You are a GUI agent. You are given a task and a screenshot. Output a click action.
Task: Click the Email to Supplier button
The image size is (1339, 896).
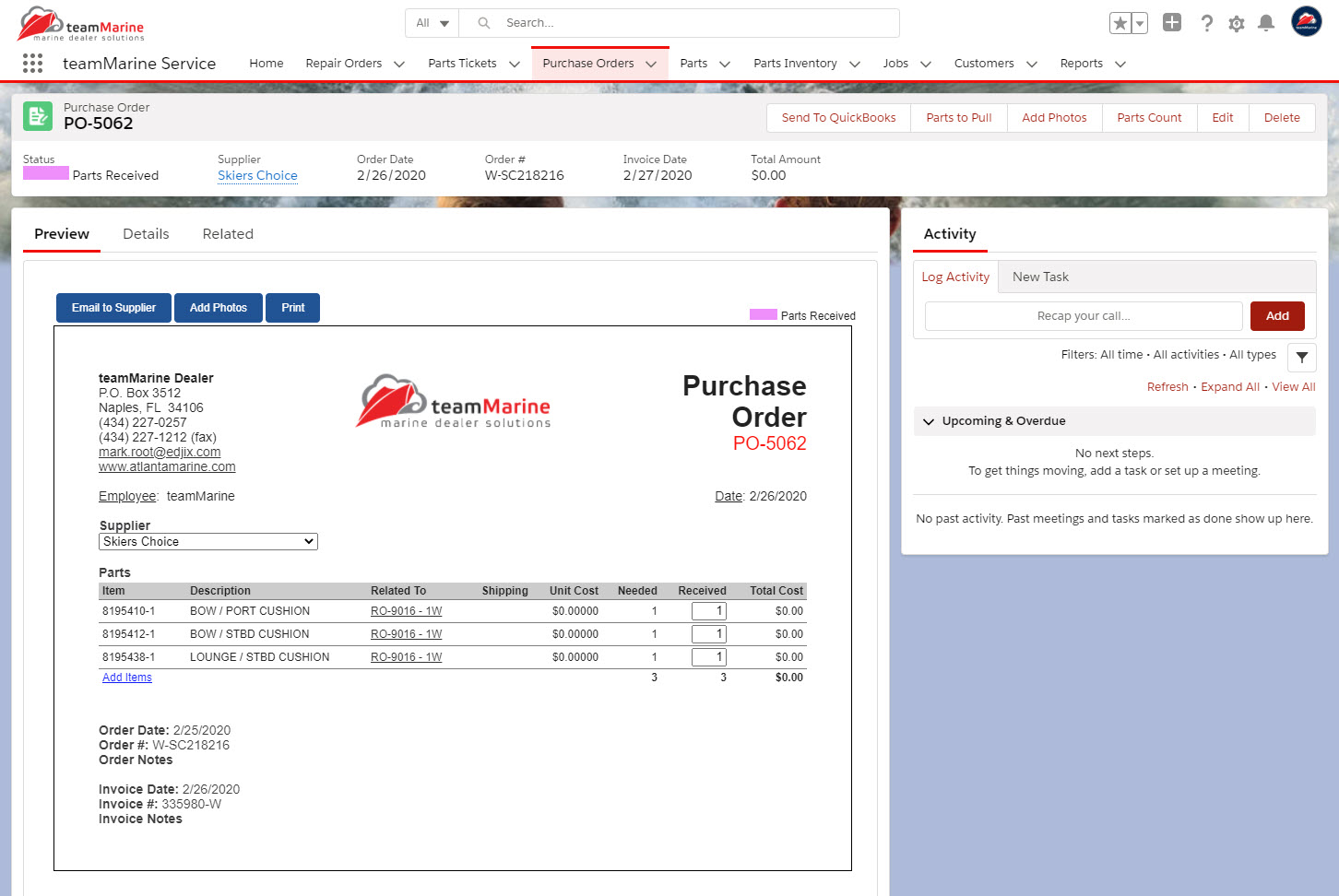[113, 307]
